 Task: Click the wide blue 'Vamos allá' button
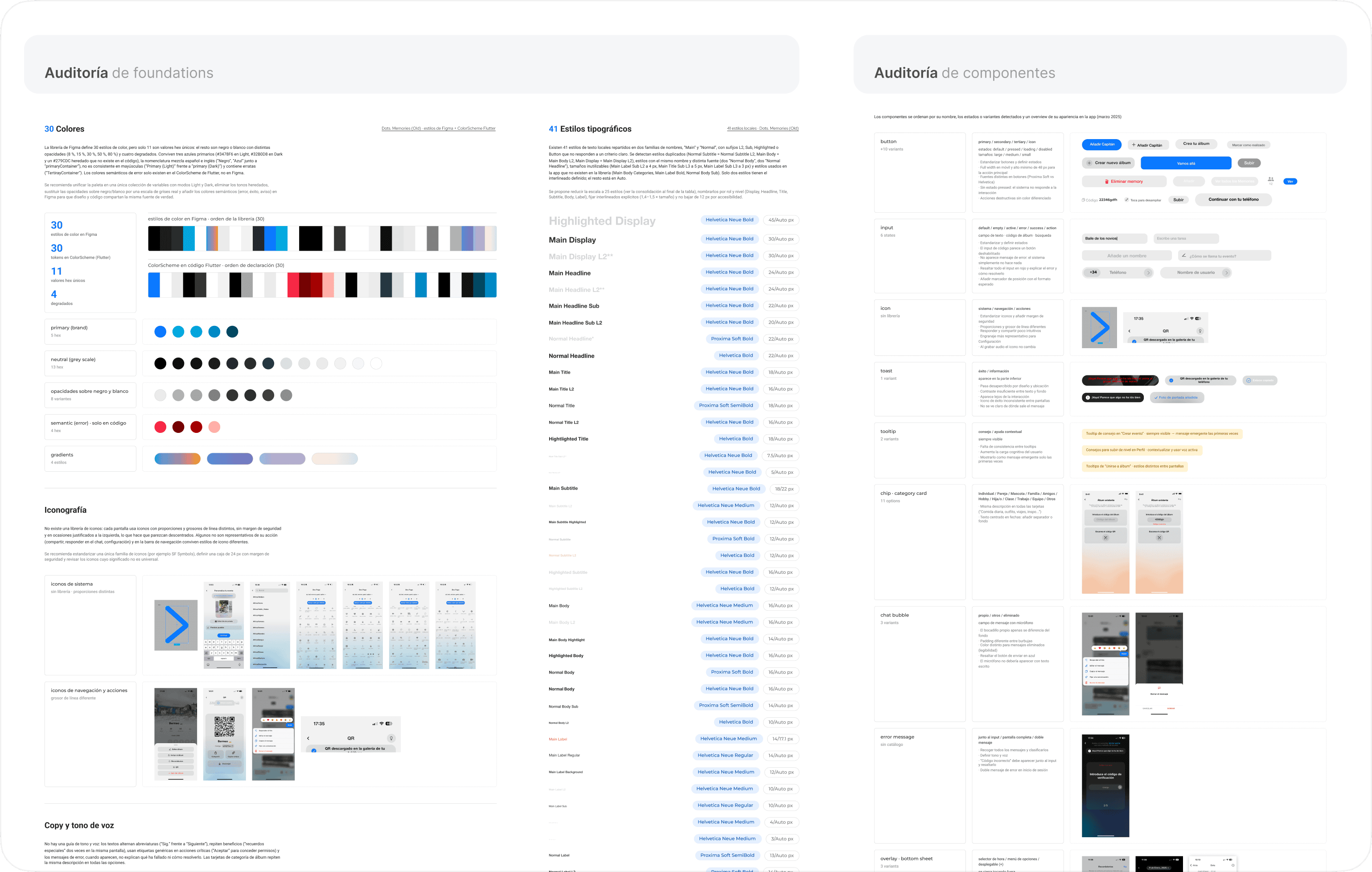1186,163
